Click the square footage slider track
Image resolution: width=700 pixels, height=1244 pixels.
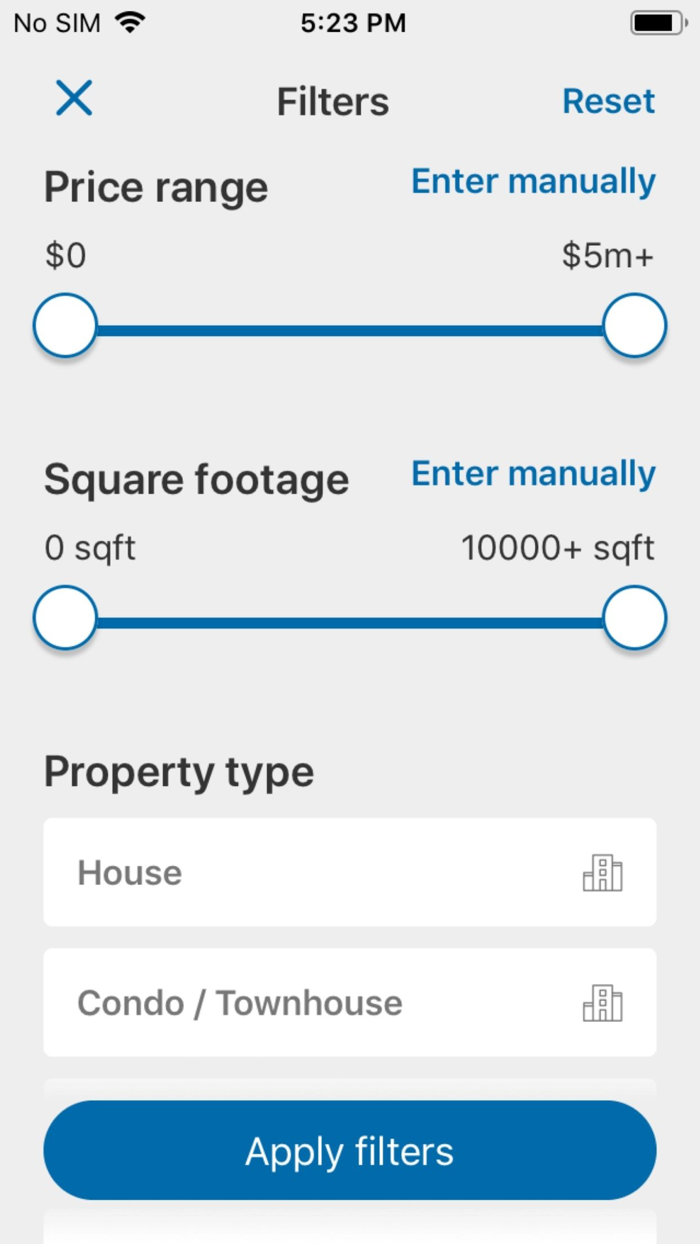click(x=350, y=620)
